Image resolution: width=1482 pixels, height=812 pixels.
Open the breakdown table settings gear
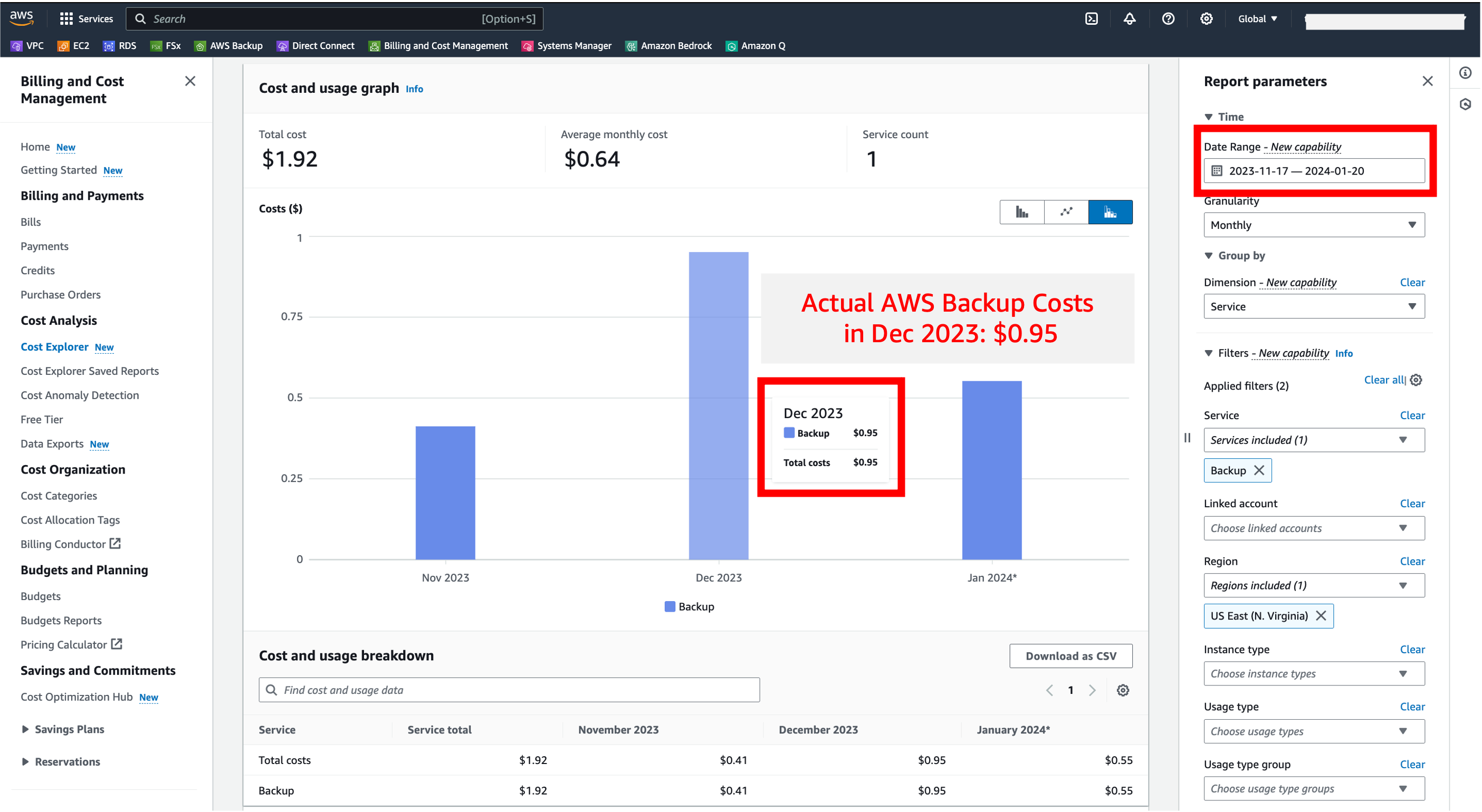(1122, 690)
